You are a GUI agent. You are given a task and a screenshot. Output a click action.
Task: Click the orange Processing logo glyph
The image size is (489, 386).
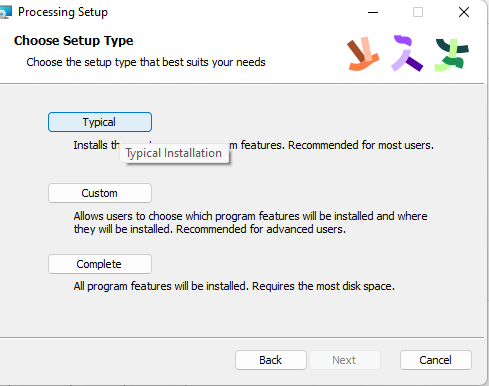(363, 54)
